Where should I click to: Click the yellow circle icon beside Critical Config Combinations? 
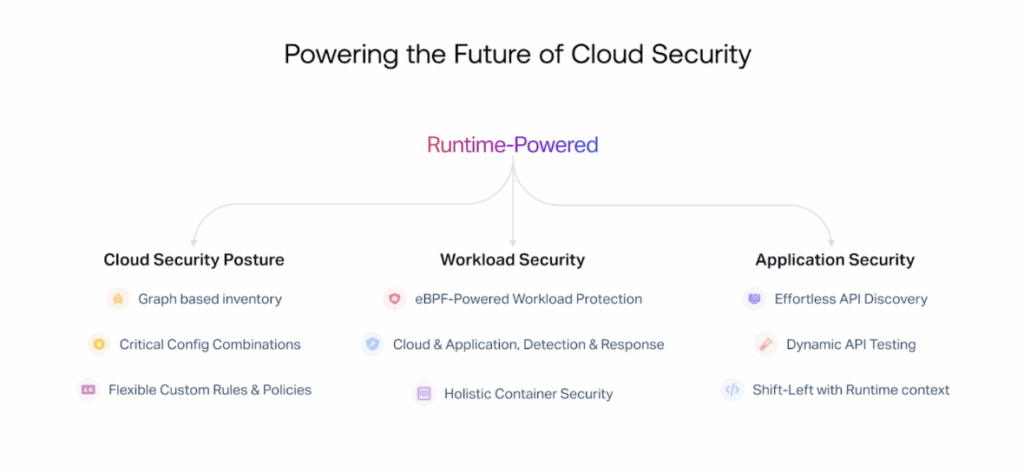(x=99, y=344)
